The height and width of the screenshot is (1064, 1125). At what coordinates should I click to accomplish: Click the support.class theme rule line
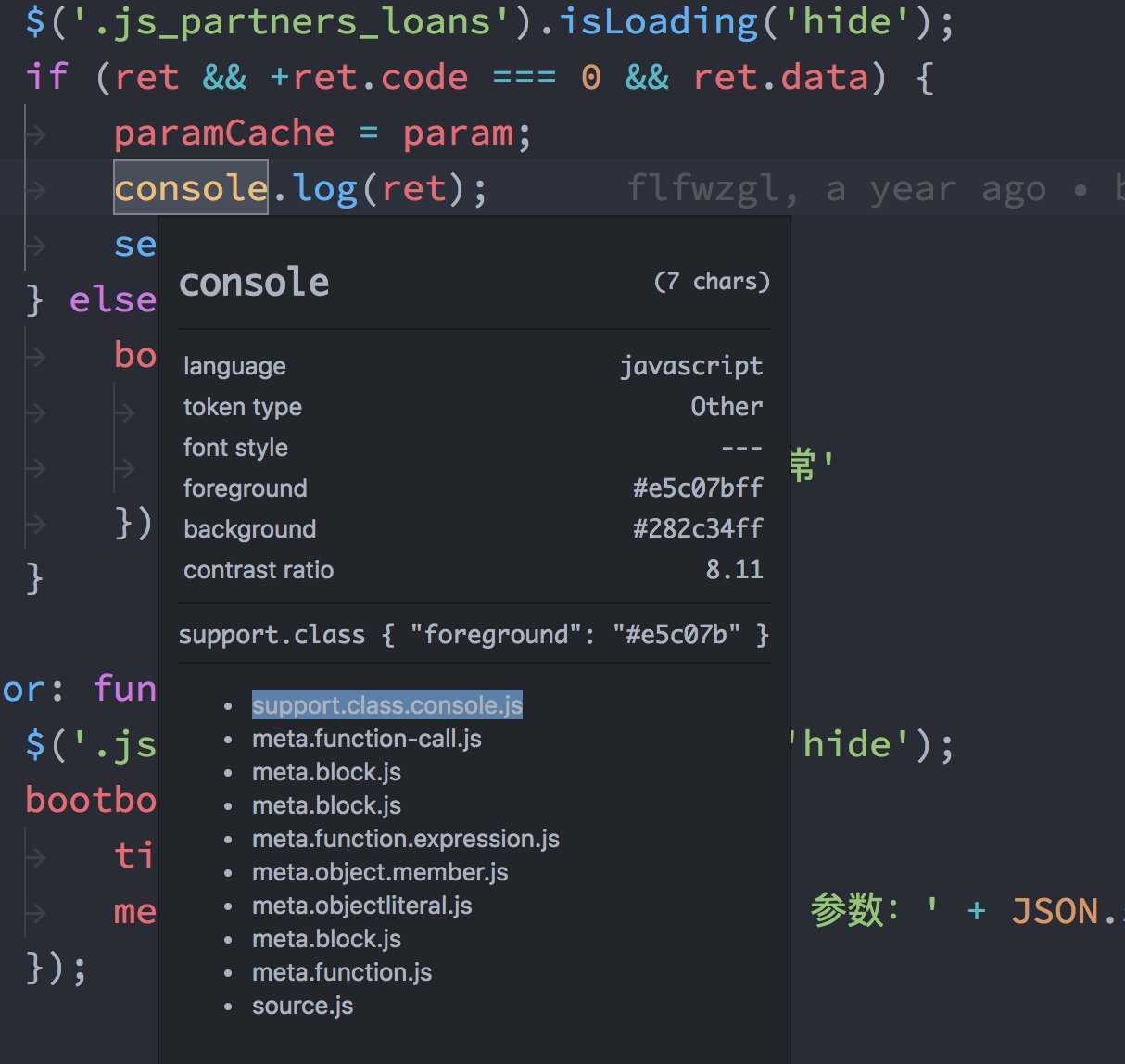(x=474, y=634)
